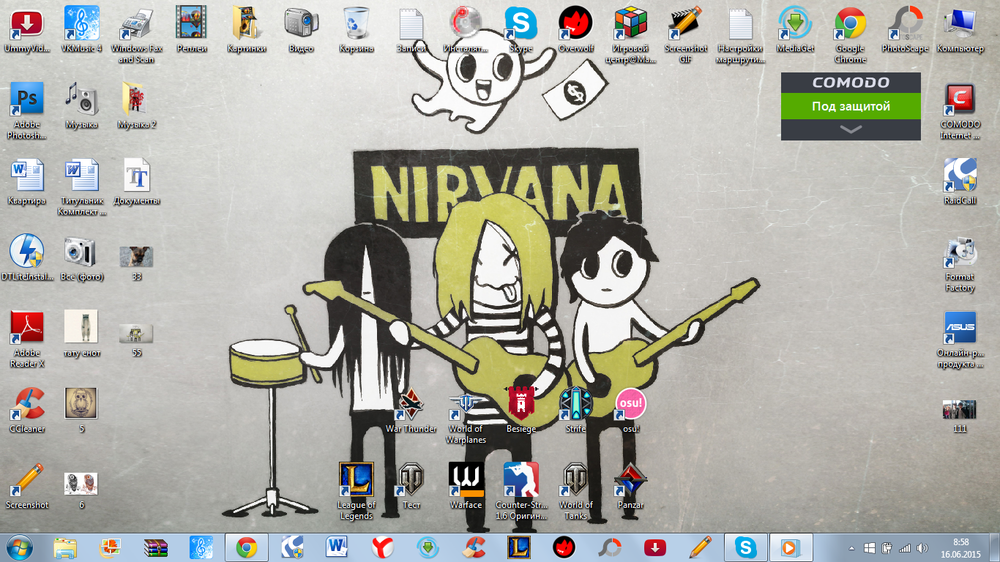Open the Компьютер desktop icon

(960, 29)
